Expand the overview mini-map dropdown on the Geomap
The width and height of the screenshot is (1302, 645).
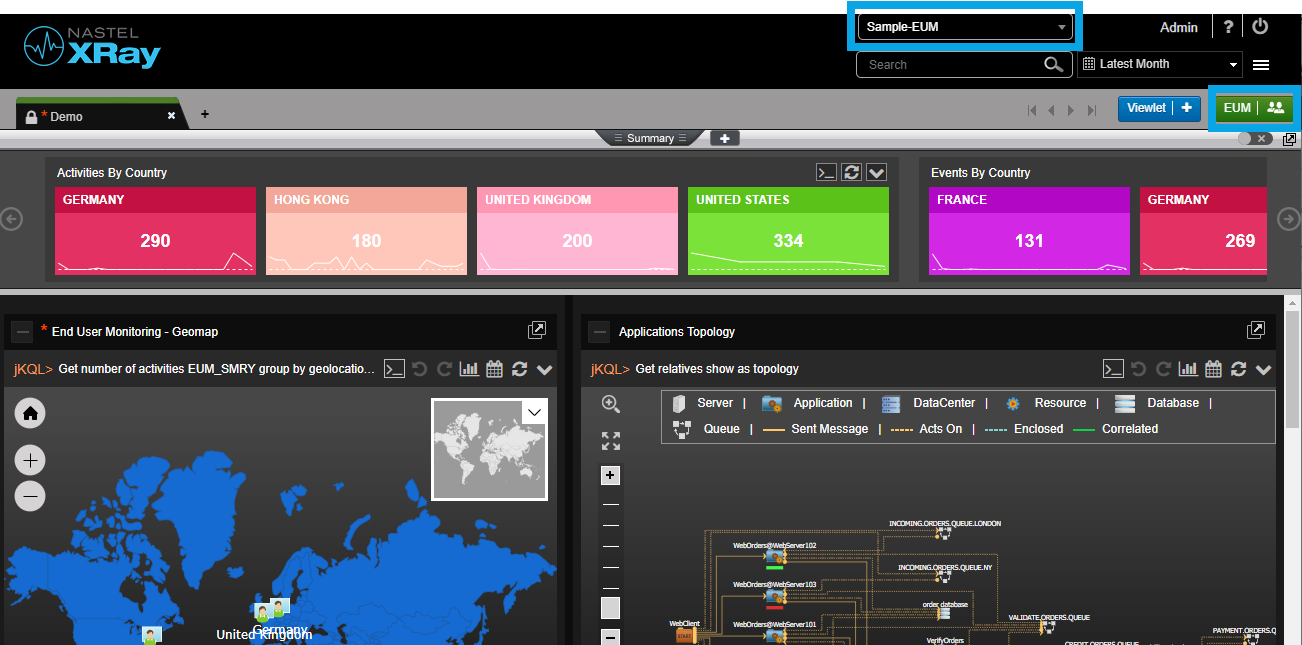[534, 411]
